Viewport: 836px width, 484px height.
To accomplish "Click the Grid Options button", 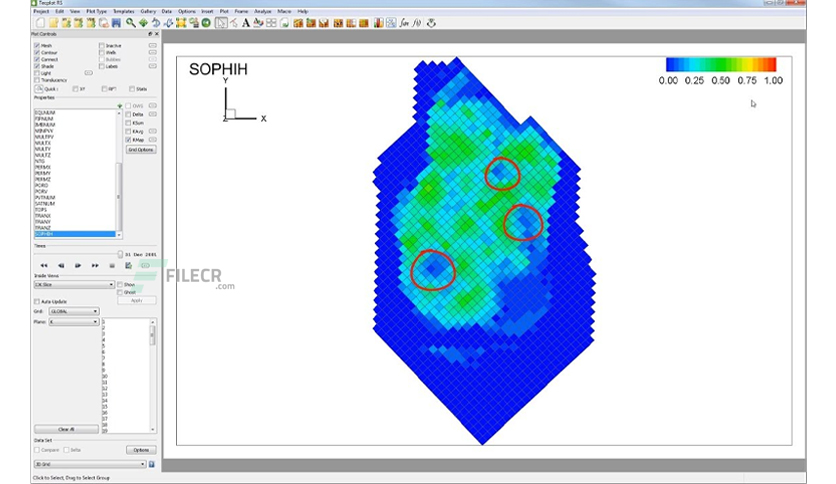I will click(x=141, y=150).
